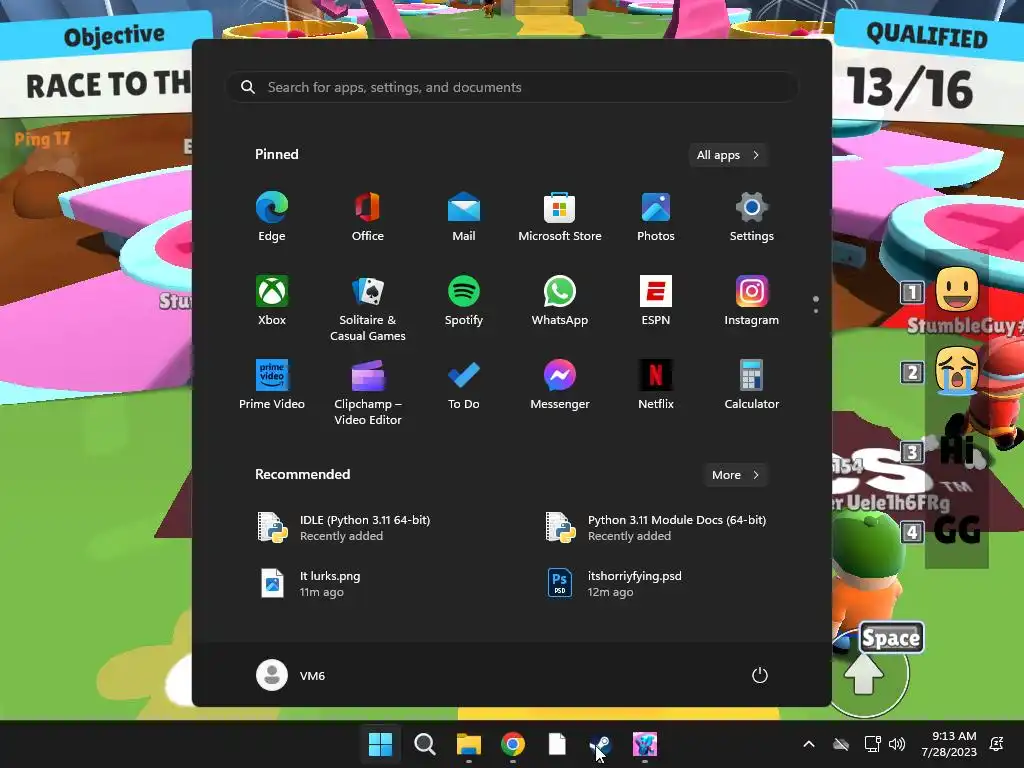Send the GG emote in game
This screenshot has width=1024, height=768.
(957, 530)
